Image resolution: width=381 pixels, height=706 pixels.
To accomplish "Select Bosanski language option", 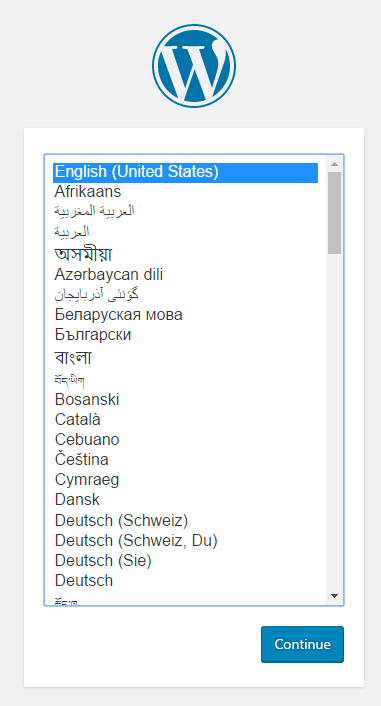I will click(x=186, y=399).
